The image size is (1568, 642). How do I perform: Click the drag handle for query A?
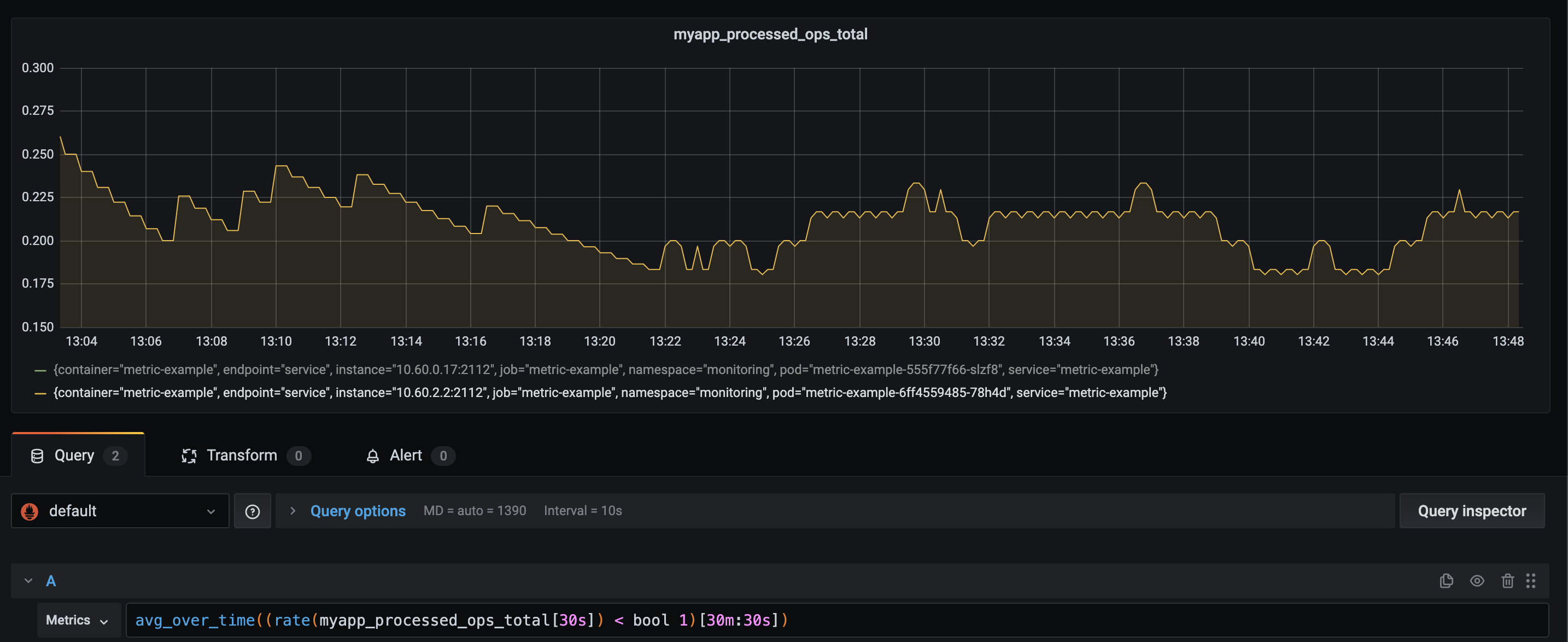(x=1530, y=581)
